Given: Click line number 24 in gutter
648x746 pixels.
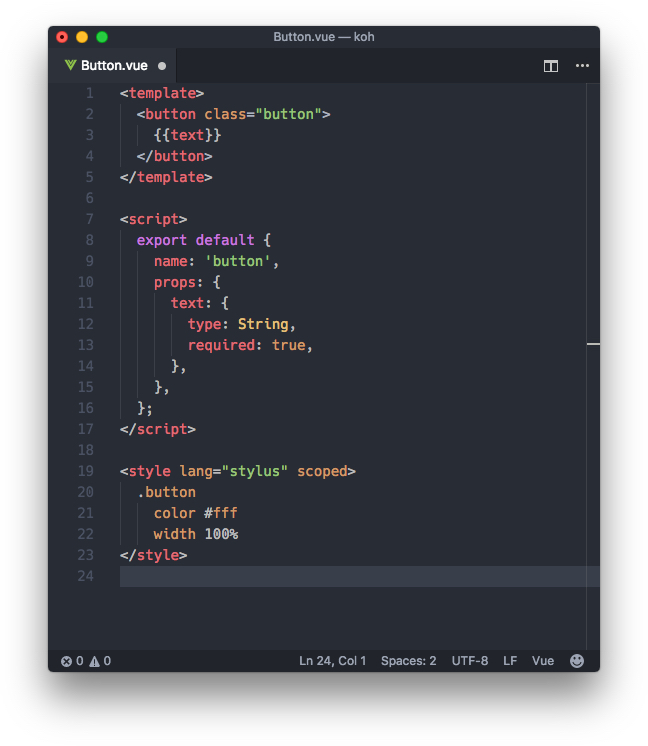Looking at the screenshot, I should pyautogui.click(x=86, y=576).
